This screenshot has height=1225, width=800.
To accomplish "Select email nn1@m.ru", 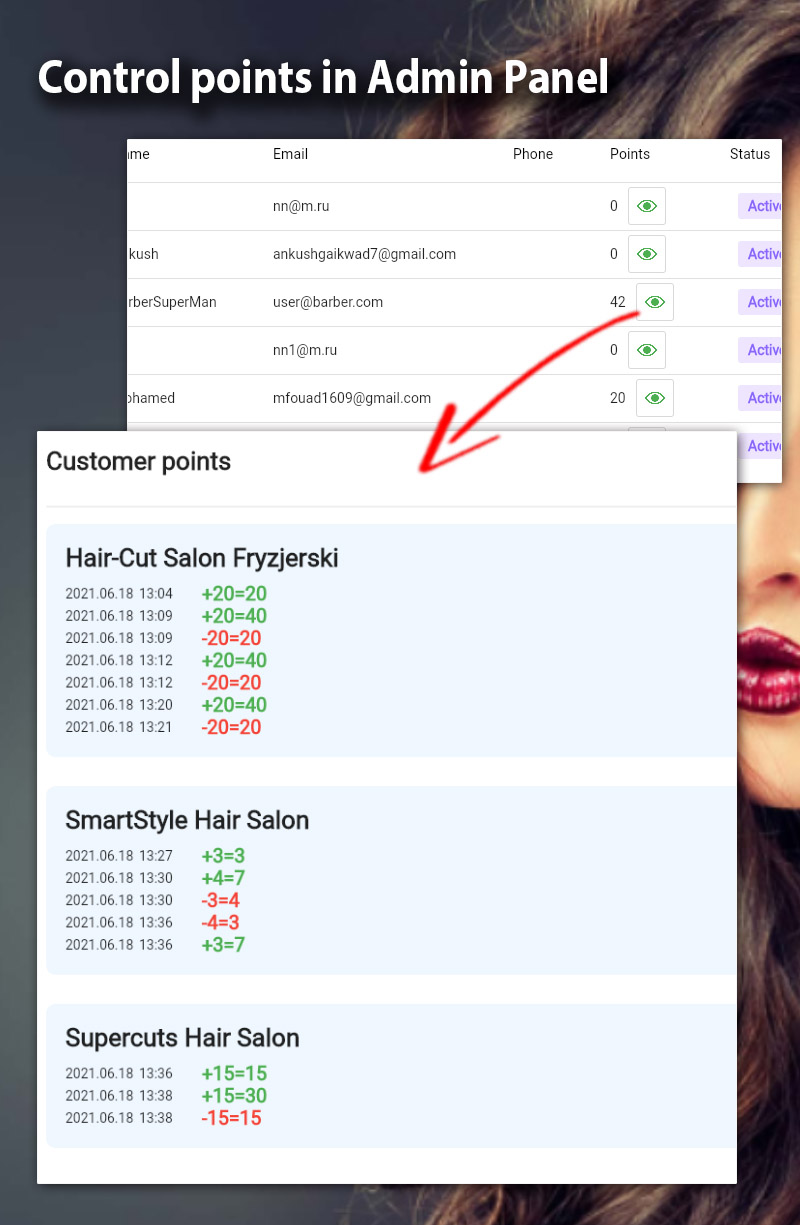I will pos(305,350).
